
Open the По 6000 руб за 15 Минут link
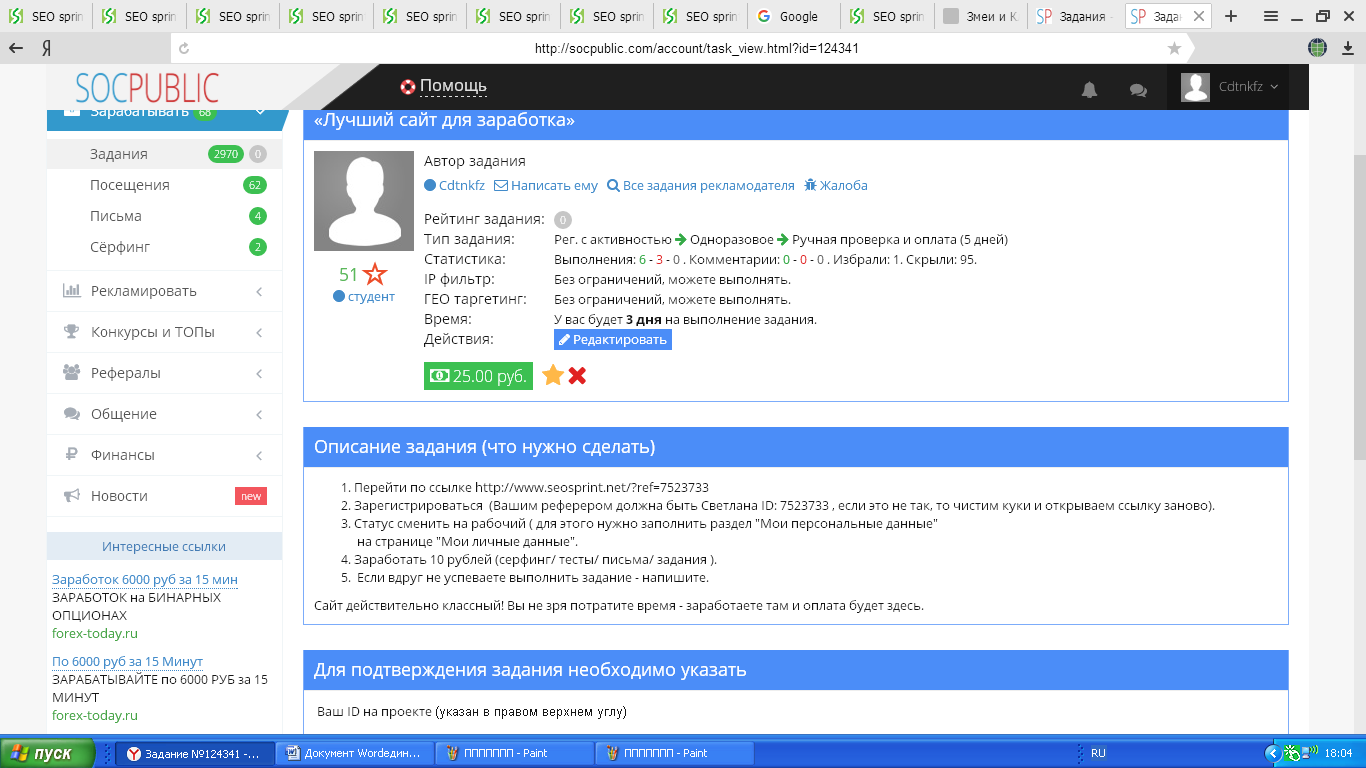[x=127, y=662]
